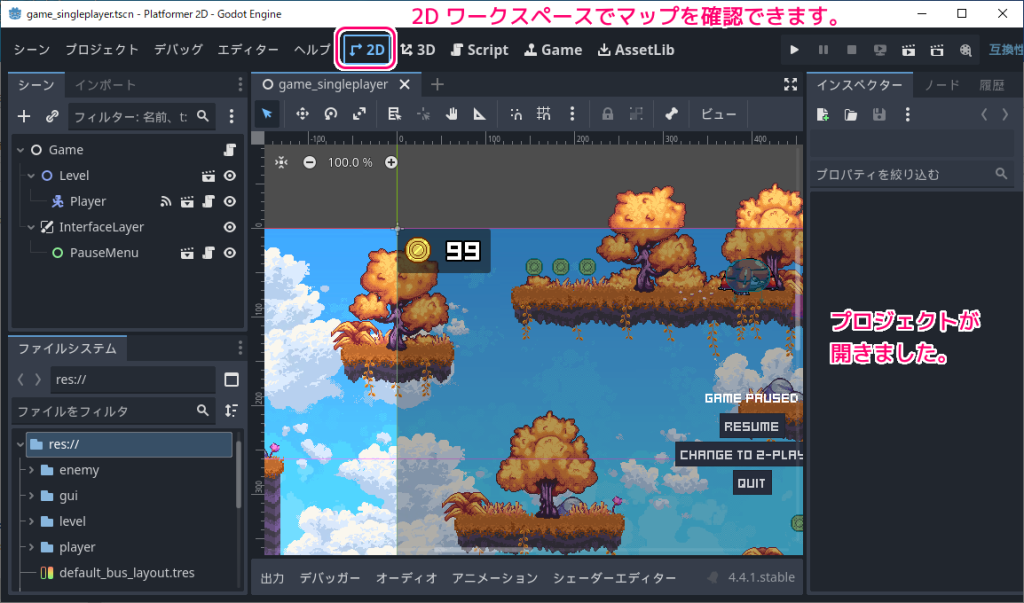The height and width of the screenshot is (603, 1024).
Task: Open the デバッグ menu
Action: [178, 50]
